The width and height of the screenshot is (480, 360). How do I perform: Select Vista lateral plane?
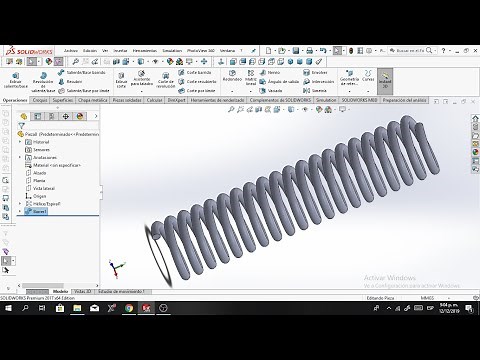tap(40, 188)
